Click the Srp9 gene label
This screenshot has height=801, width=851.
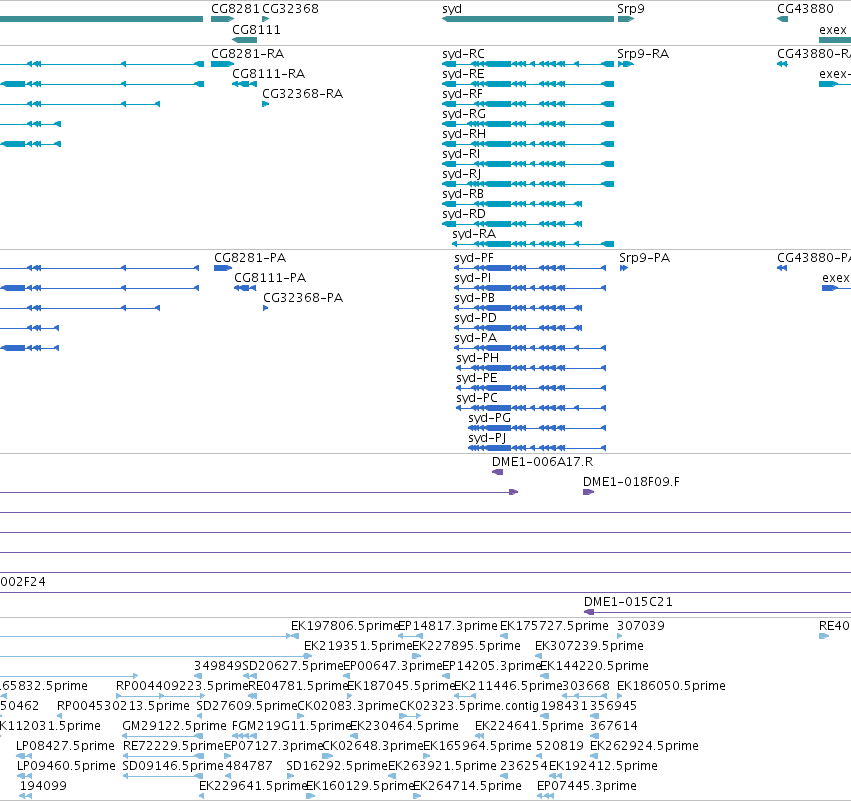[x=631, y=9]
